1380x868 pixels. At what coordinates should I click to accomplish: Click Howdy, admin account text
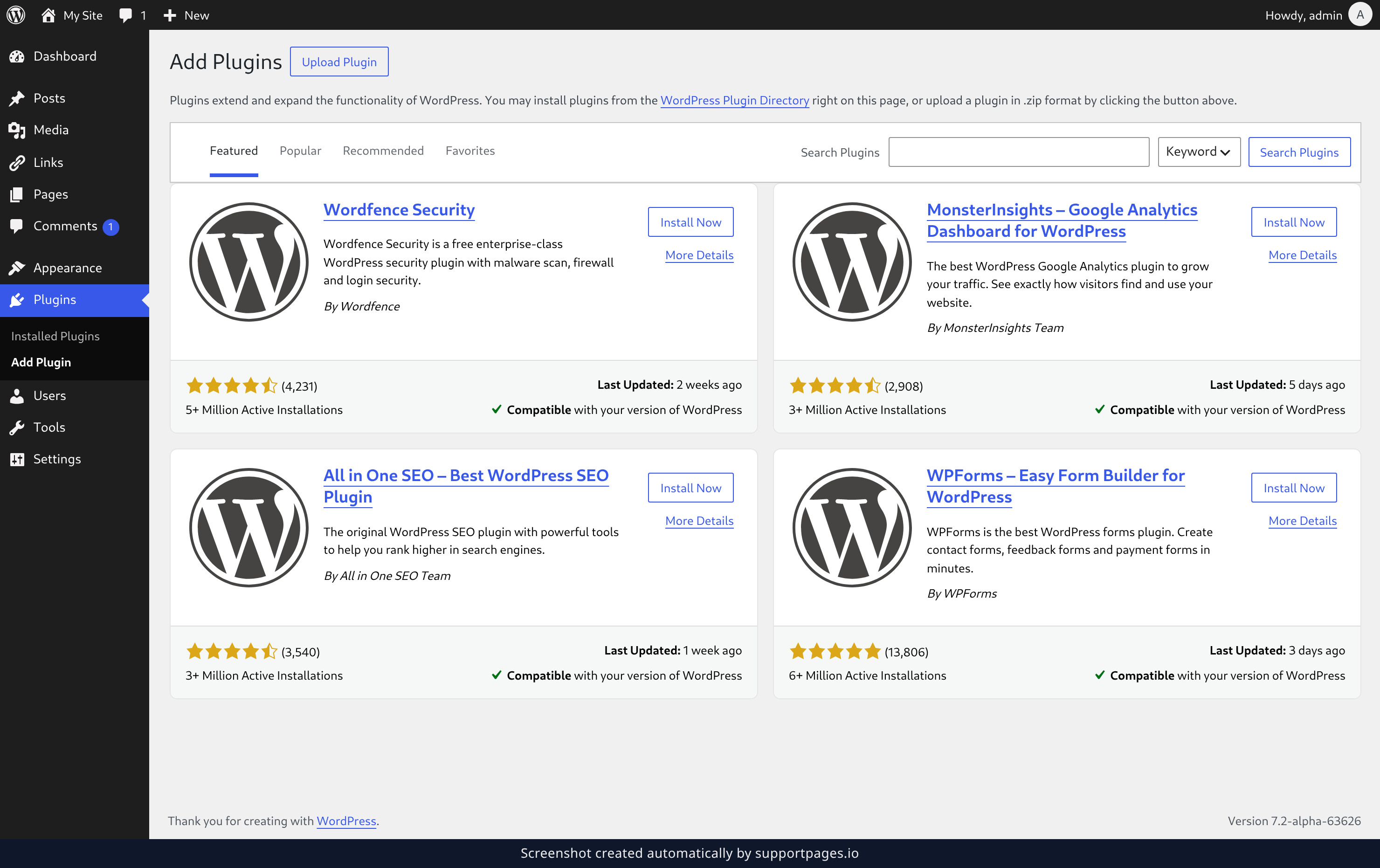pos(1303,15)
